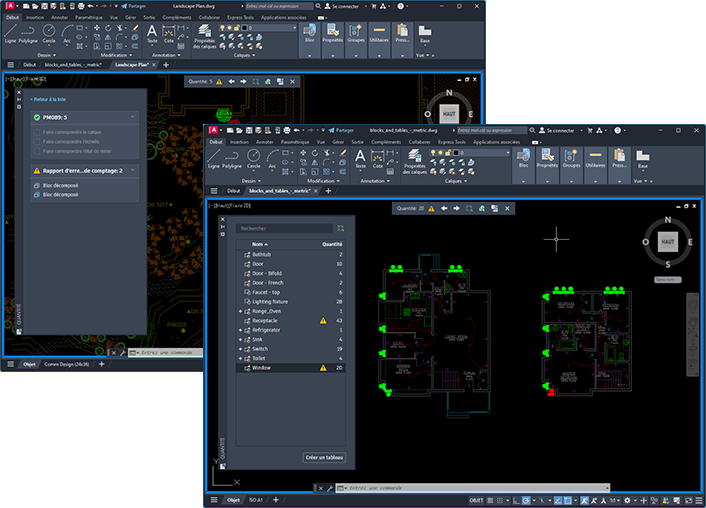706x508 pixels.
Task: Toggle ortho mode in front window status bar
Action: point(516,500)
